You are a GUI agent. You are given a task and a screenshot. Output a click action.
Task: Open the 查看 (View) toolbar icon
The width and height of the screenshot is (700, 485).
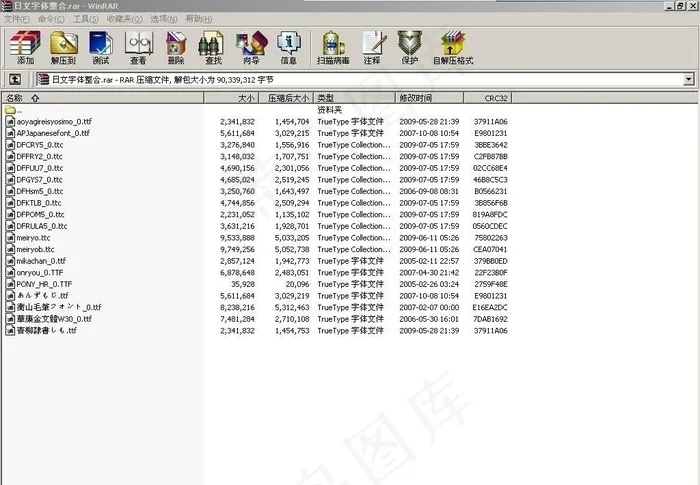point(137,46)
